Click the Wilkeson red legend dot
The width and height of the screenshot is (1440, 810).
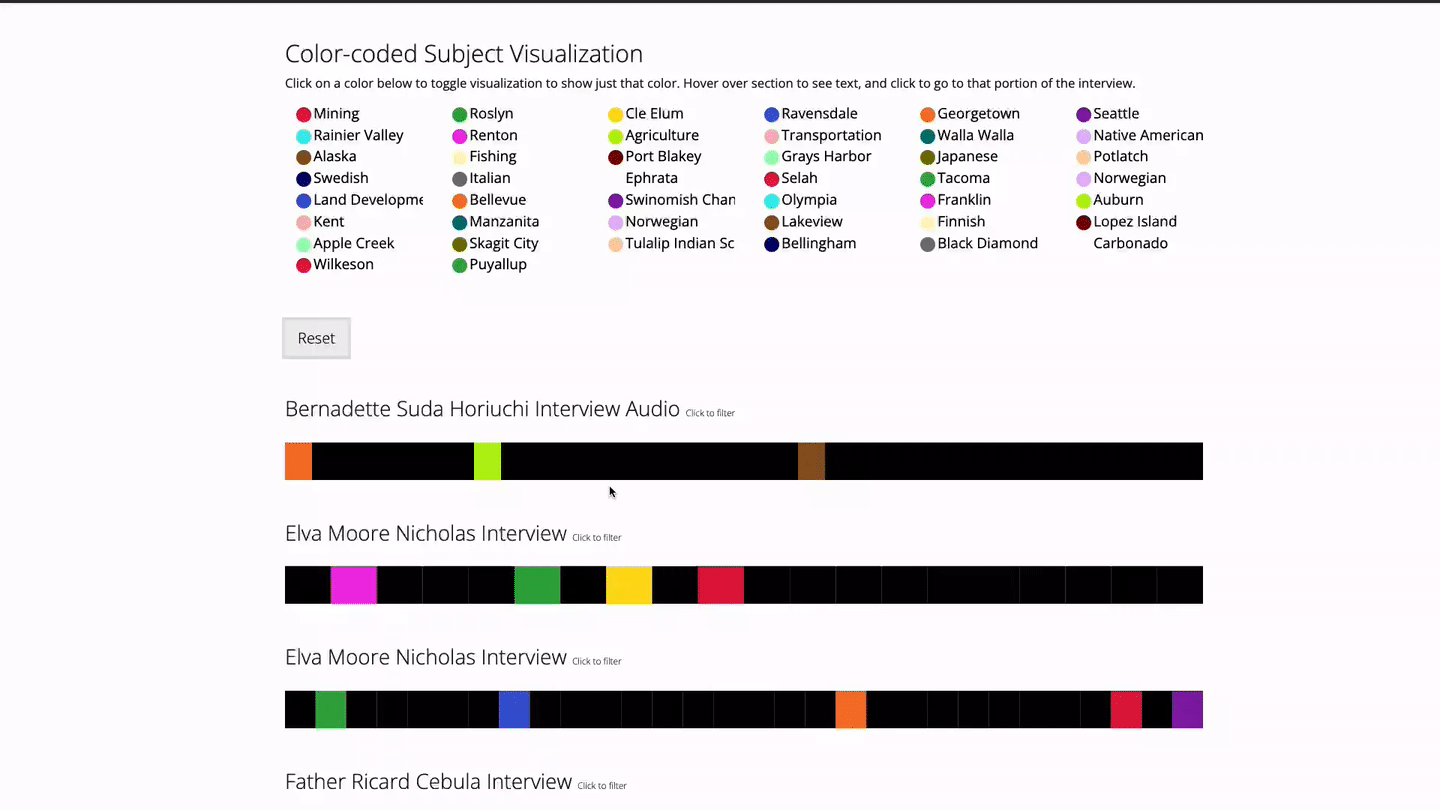(x=304, y=266)
